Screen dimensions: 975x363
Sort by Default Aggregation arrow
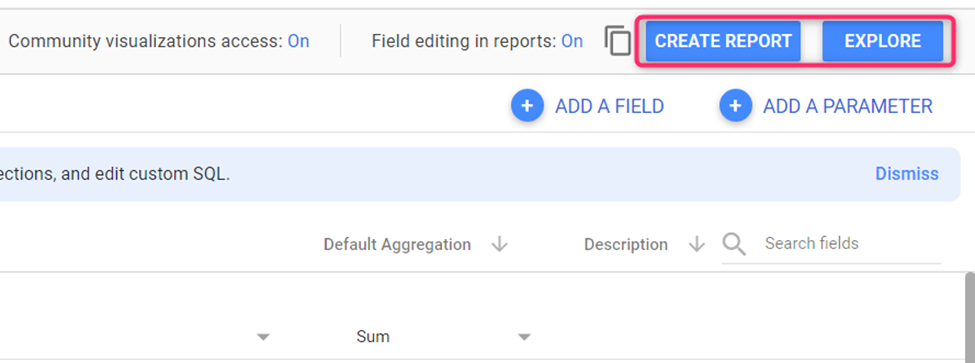coord(499,244)
